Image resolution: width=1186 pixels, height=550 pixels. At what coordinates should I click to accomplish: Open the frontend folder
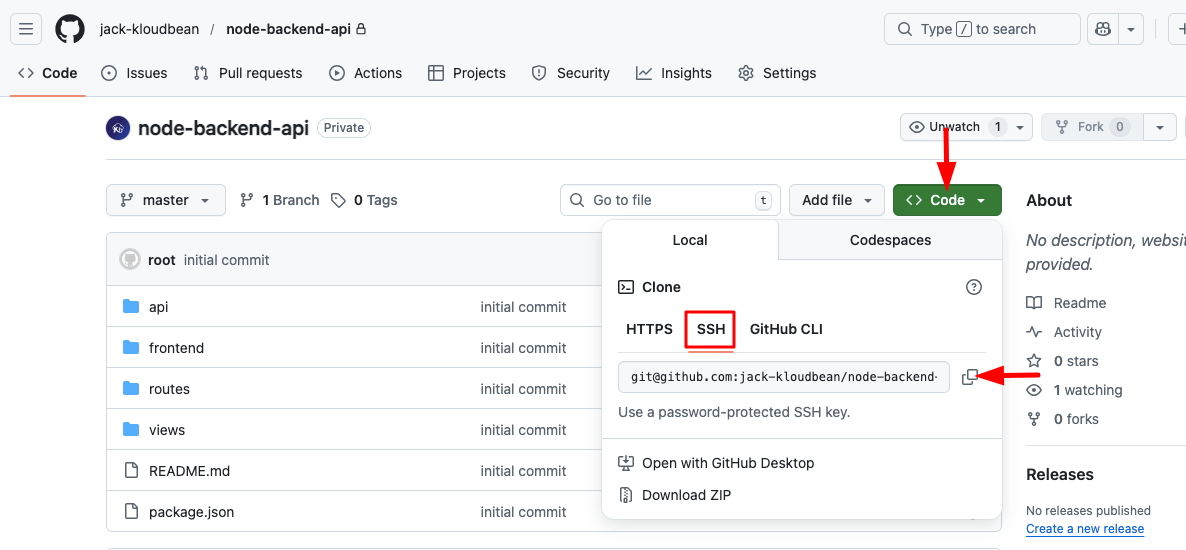(x=176, y=348)
